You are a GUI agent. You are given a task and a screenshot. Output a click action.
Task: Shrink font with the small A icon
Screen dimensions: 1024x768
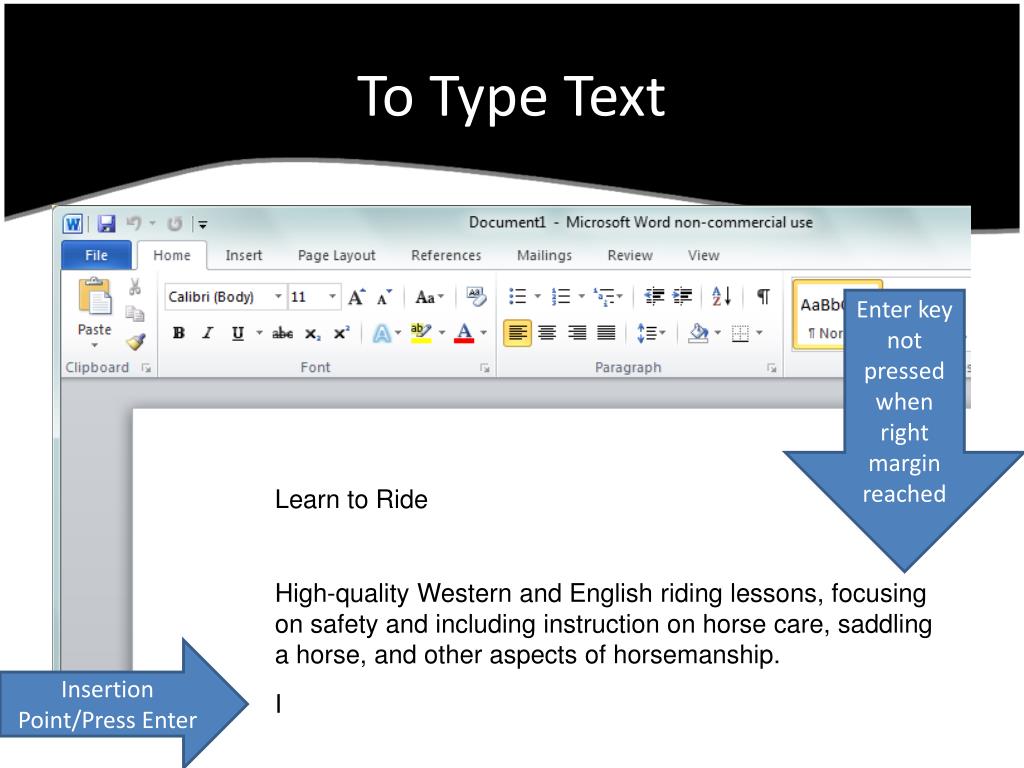[385, 297]
